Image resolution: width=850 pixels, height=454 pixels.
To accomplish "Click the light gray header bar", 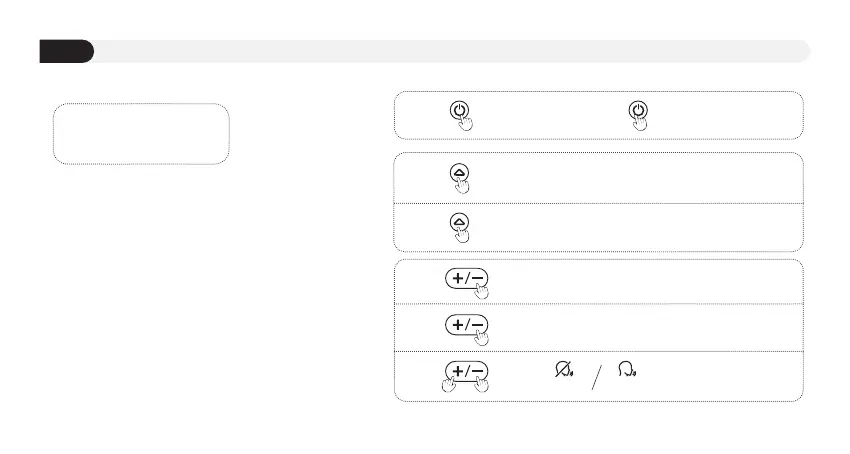I will 450,51.
